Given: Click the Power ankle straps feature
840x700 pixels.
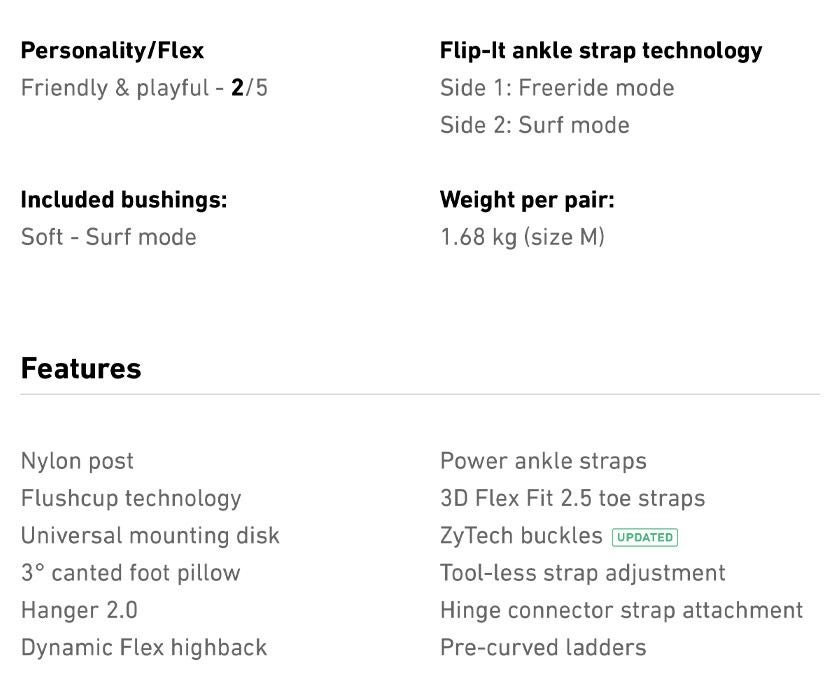Looking at the screenshot, I should pos(543,461).
